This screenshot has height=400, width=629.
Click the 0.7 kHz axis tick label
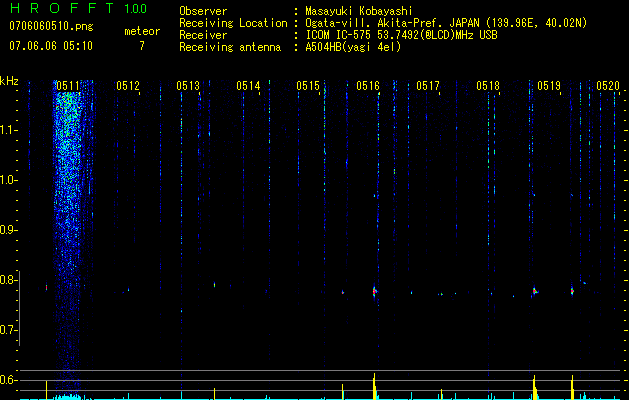coord(9,330)
